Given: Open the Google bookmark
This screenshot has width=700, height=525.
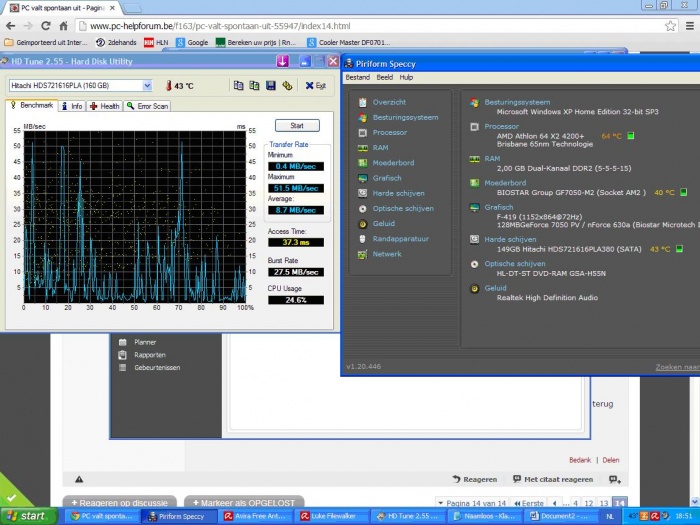Looking at the screenshot, I should coord(192,42).
